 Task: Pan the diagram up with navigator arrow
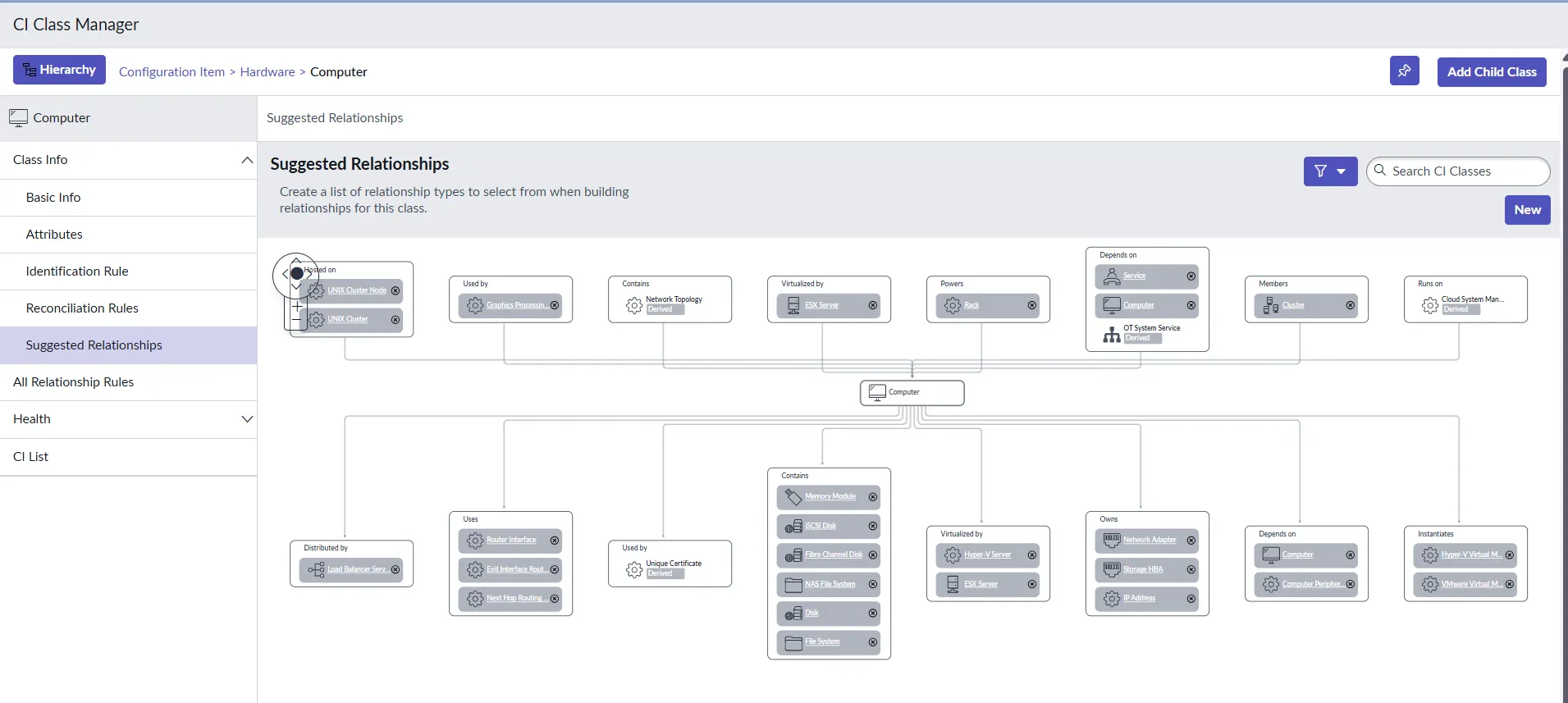(296, 261)
